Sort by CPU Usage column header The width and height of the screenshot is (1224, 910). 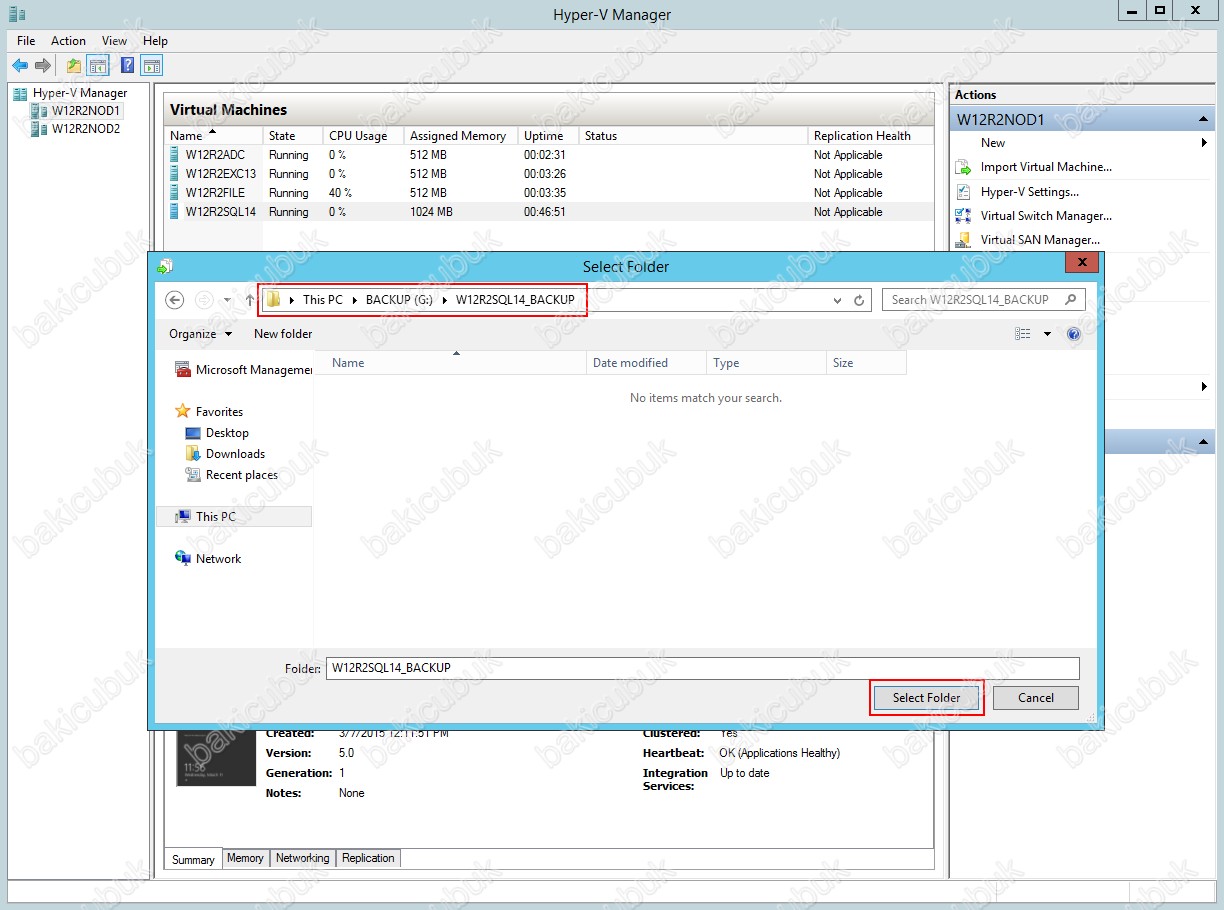coord(362,136)
